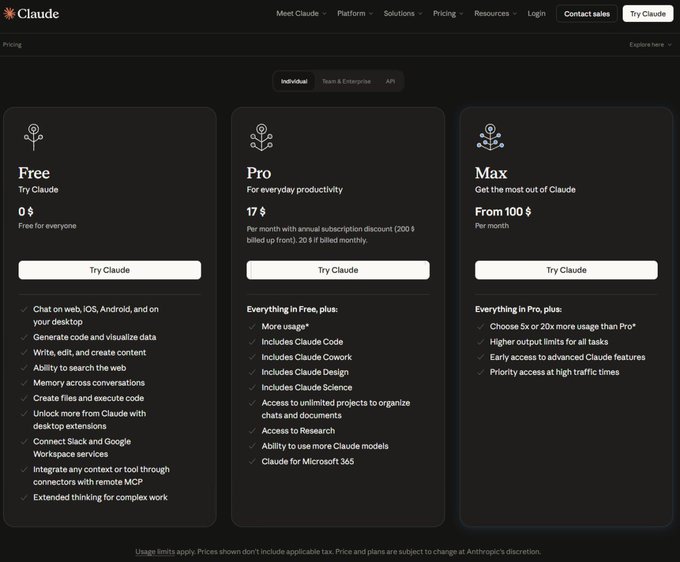The height and width of the screenshot is (562, 680).
Task: Click checkmark beside Access to Research
Action: [252, 431]
